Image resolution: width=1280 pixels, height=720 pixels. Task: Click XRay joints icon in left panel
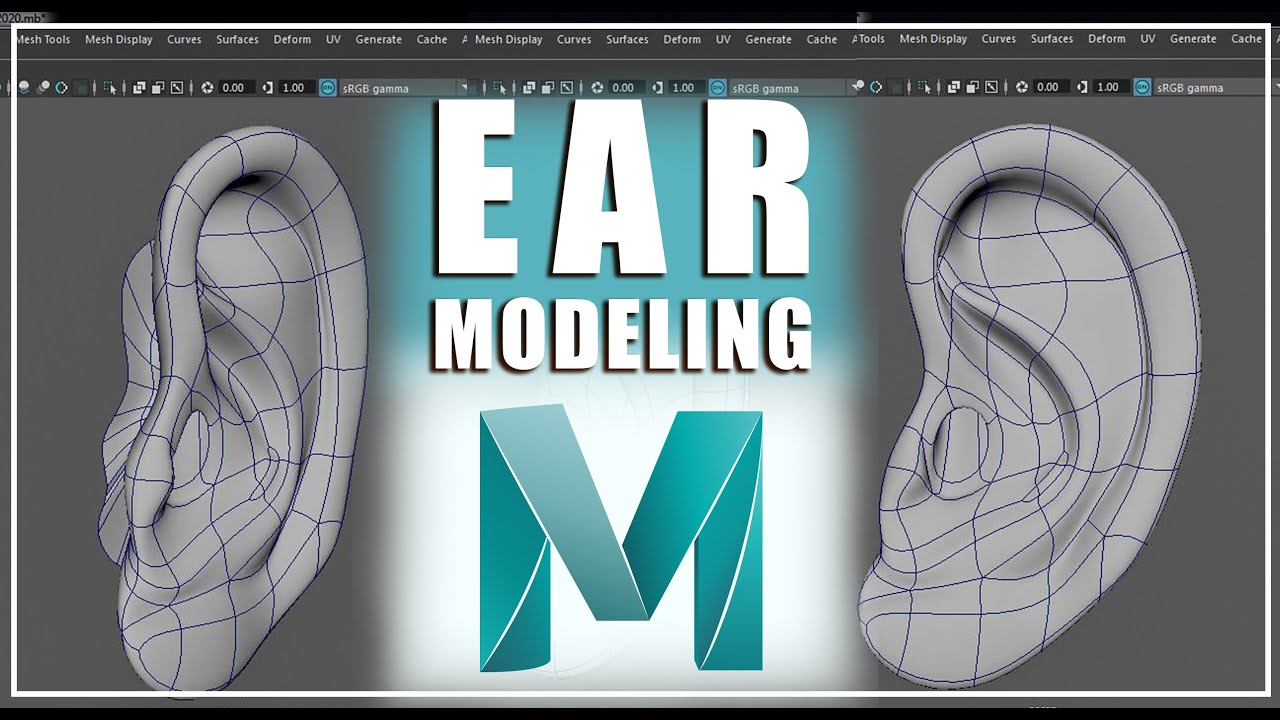click(x=177, y=87)
